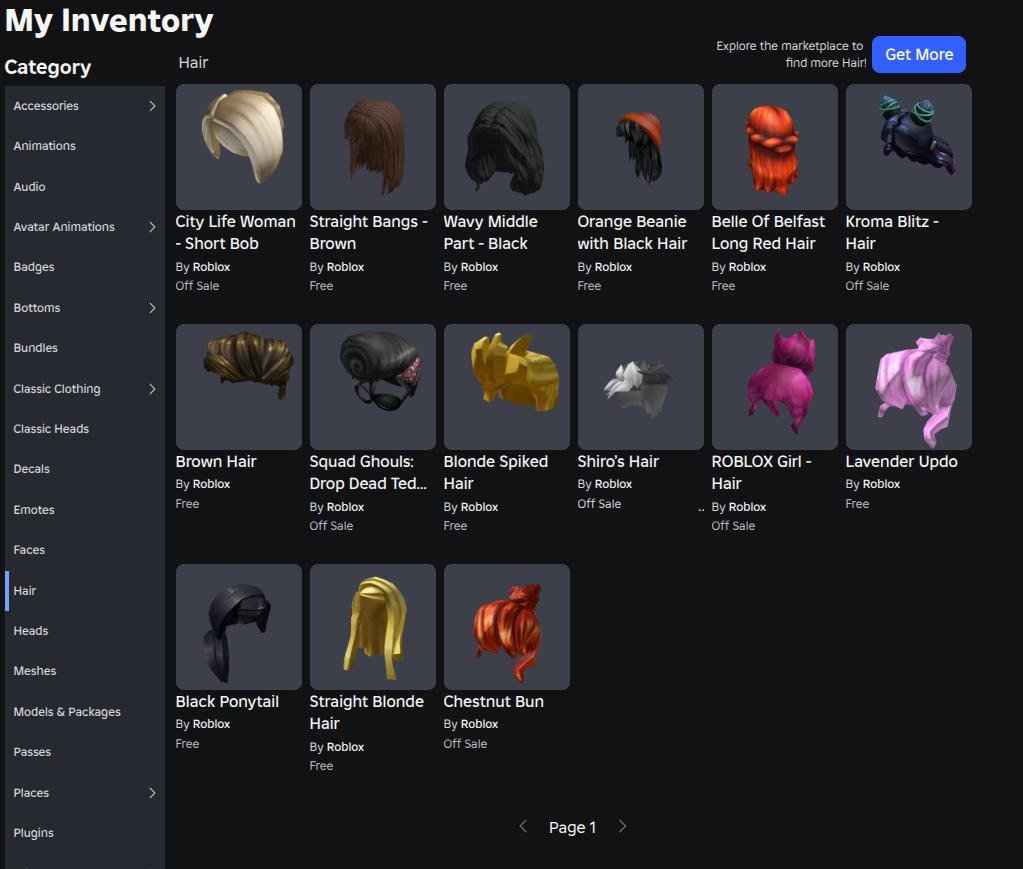The width and height of the screenshot is (1023, 869).
Task: Open Wavy Middle Part Black thumbnail
Action: [507, 147]
